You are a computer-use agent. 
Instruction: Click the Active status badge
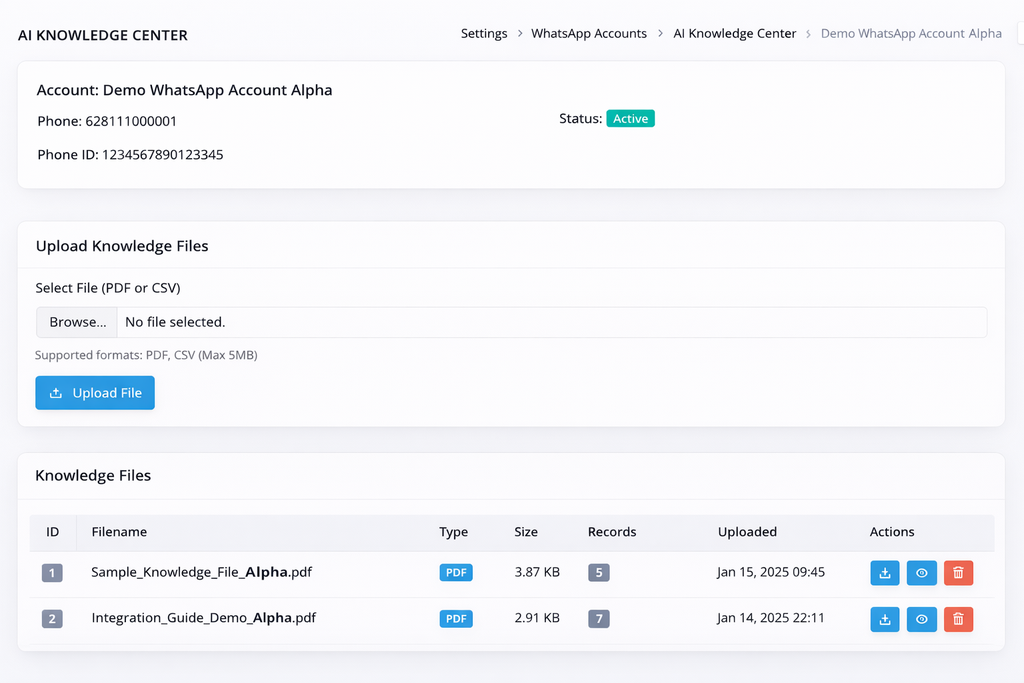point(630,119)
